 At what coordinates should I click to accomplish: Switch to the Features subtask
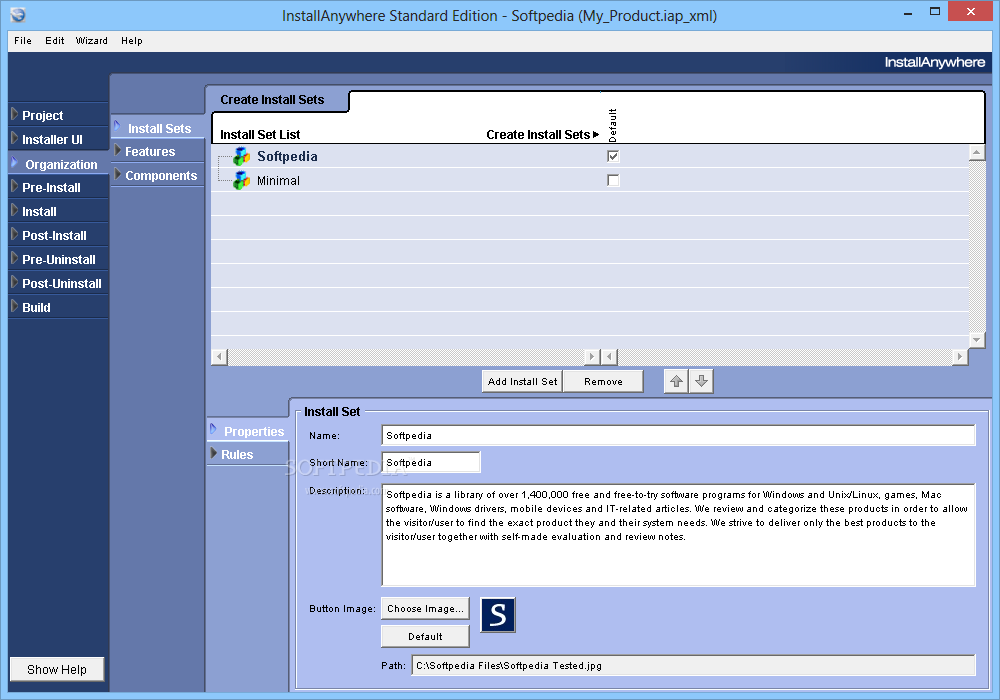158,151
